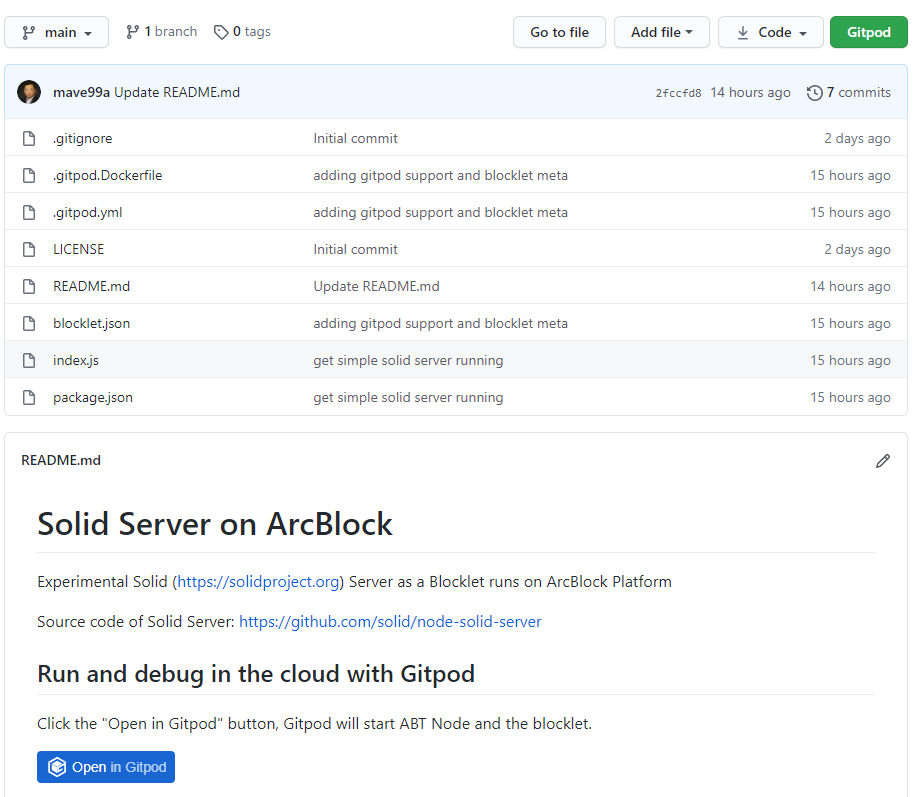
Task: Expand the main branch dropdown
Action: (57, 32)
